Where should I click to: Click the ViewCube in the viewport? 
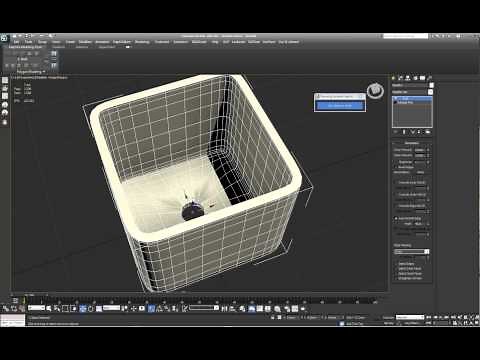375,90
